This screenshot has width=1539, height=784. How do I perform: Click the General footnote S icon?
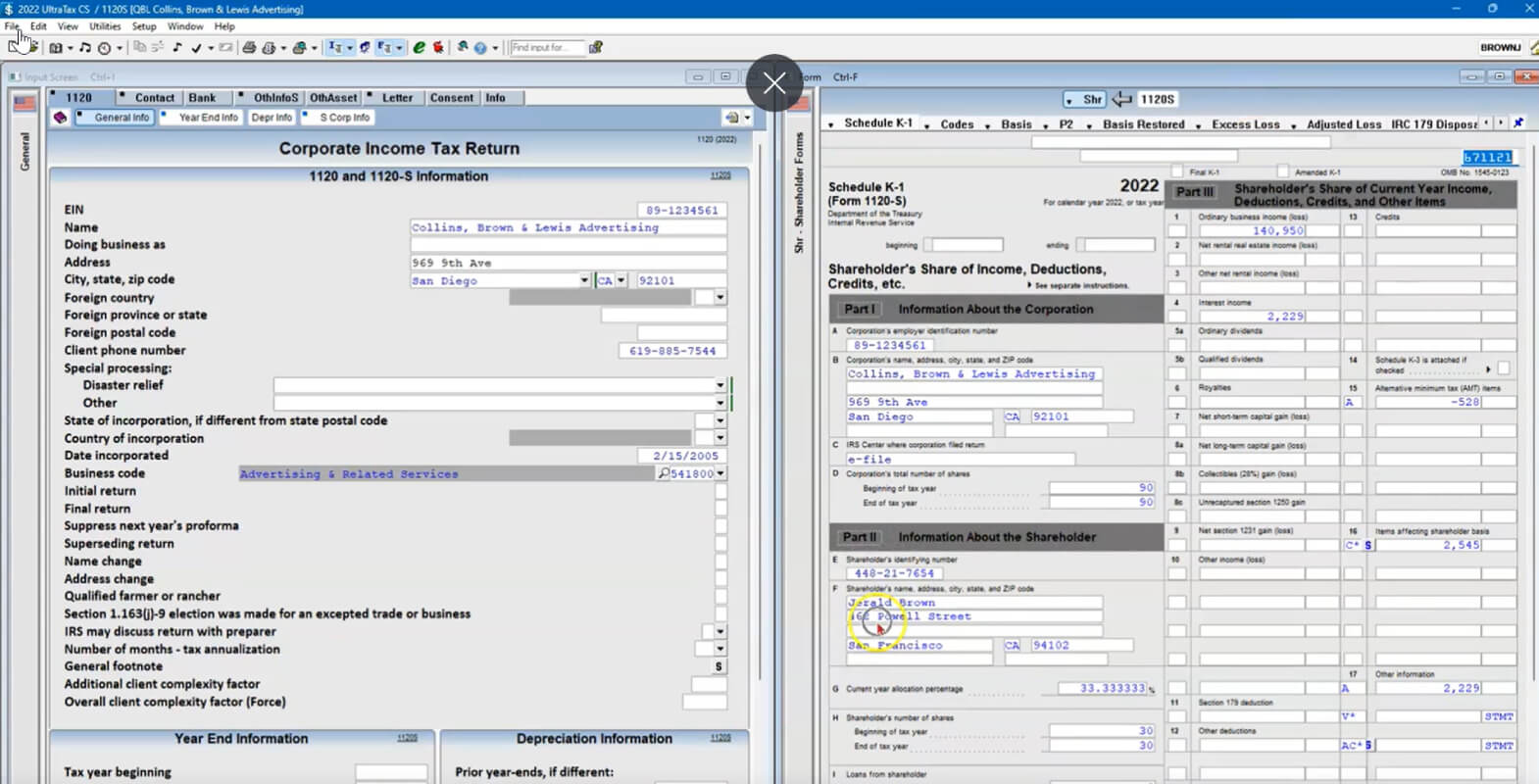tap(719, 666)
